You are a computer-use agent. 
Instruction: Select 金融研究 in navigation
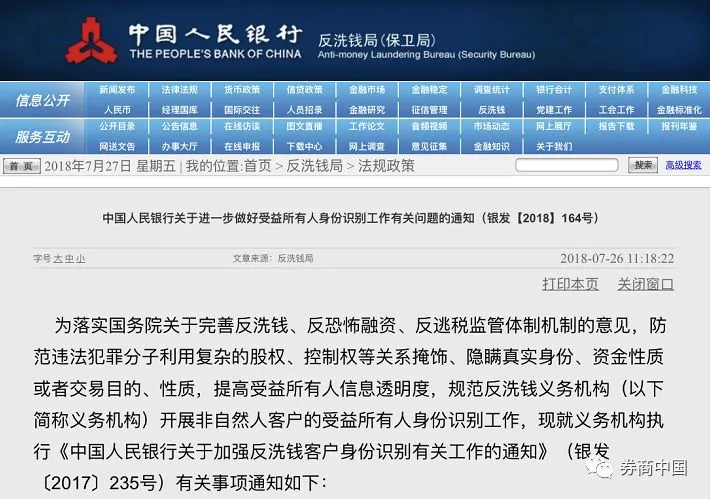click(x=367, y=110)
